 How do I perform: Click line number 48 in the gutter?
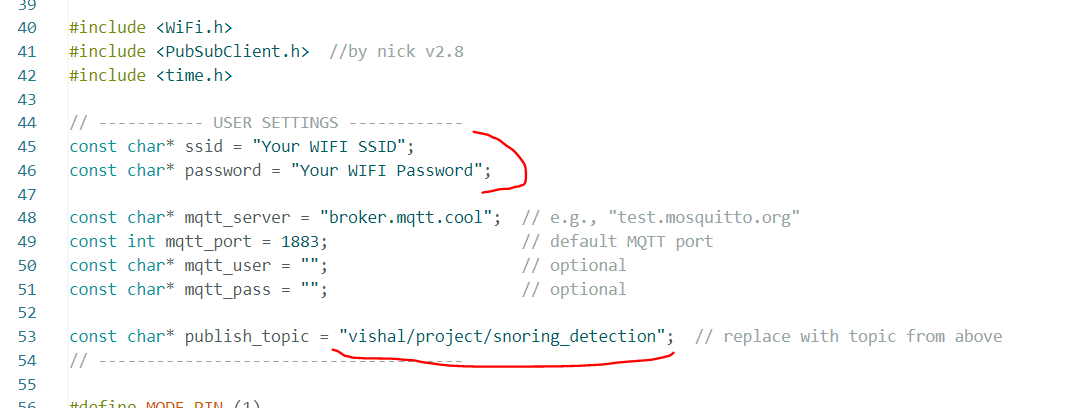[27, 218]
